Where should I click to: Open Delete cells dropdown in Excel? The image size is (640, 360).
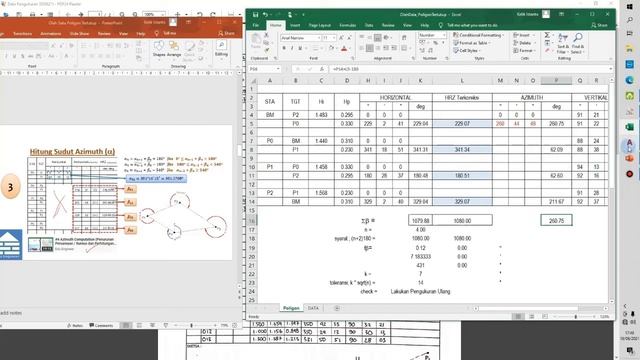[524, 43]
